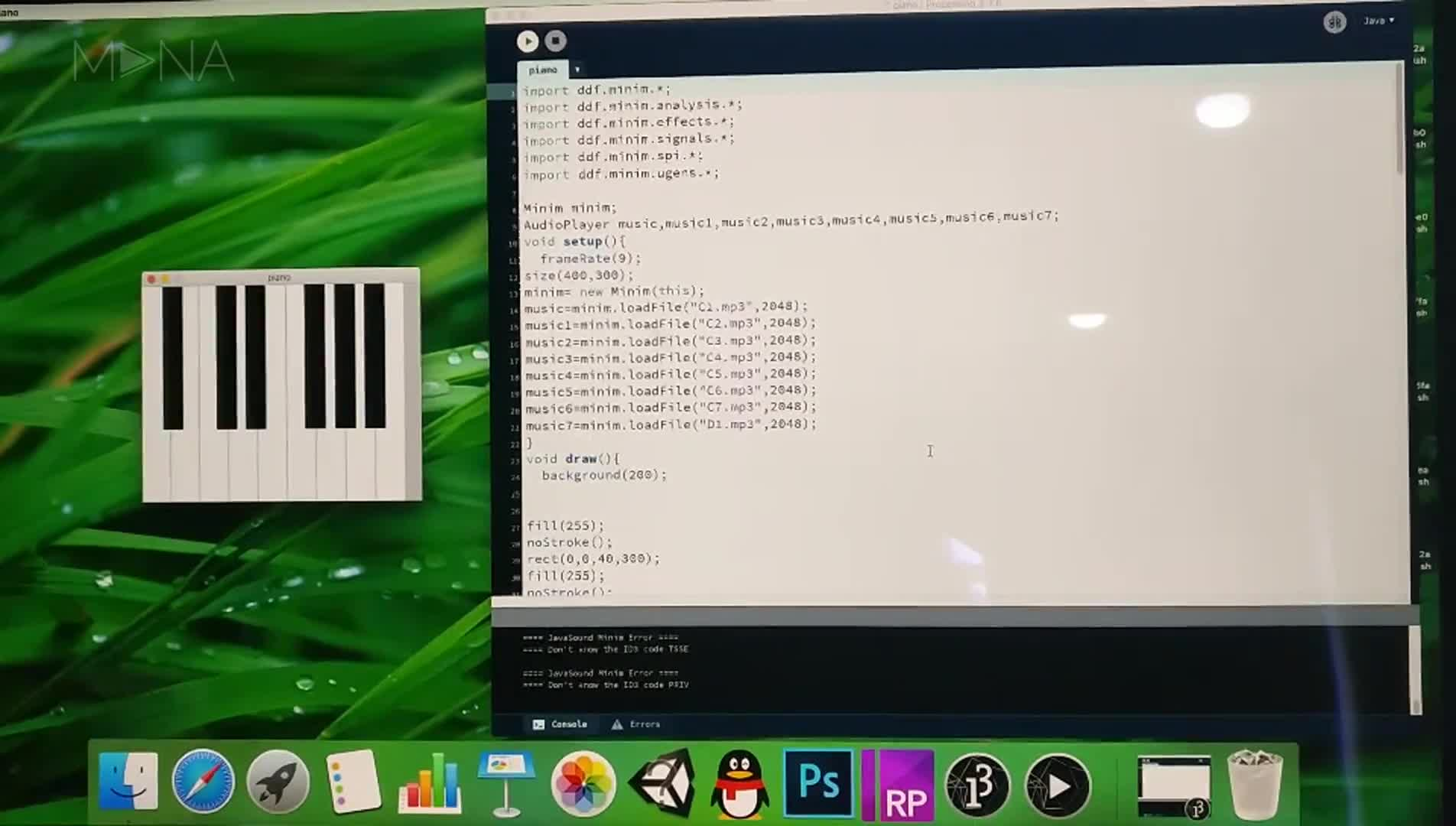Launch Safari from the dock
Image resolution: width=1456 pixels, height=826 pixels.
(203, 782)
